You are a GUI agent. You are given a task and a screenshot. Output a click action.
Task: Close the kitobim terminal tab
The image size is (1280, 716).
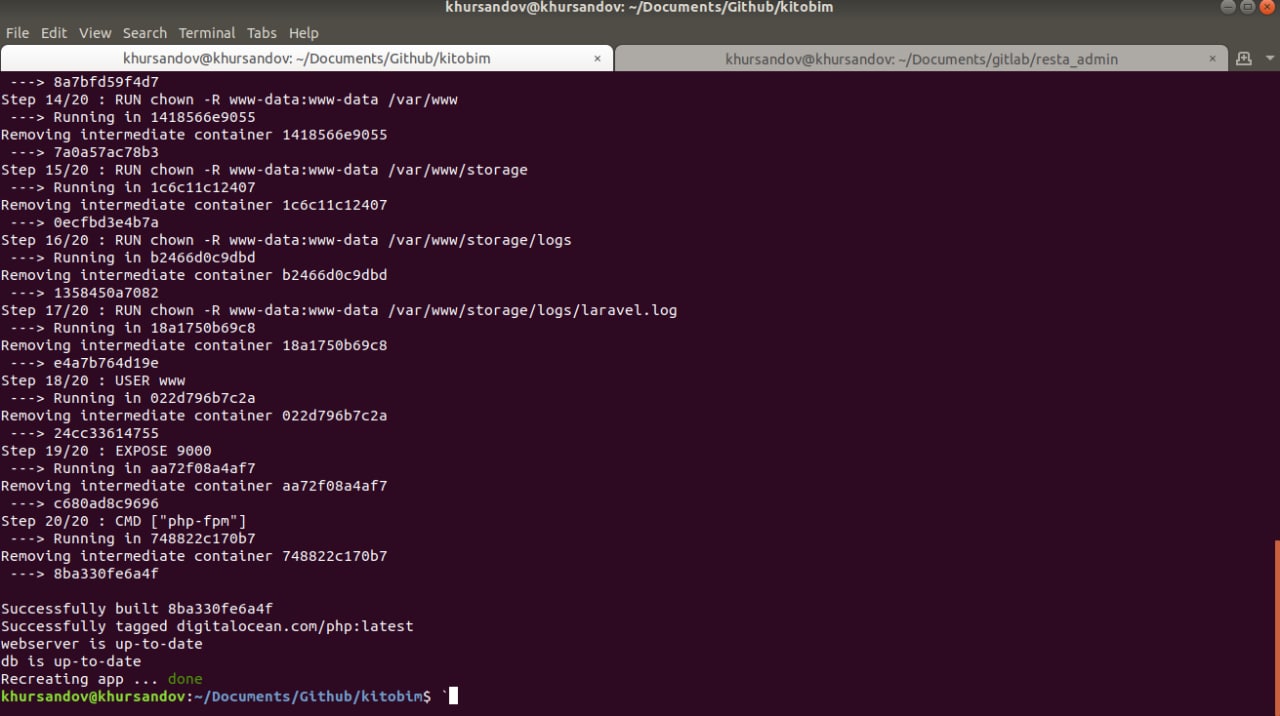(598, 59)
